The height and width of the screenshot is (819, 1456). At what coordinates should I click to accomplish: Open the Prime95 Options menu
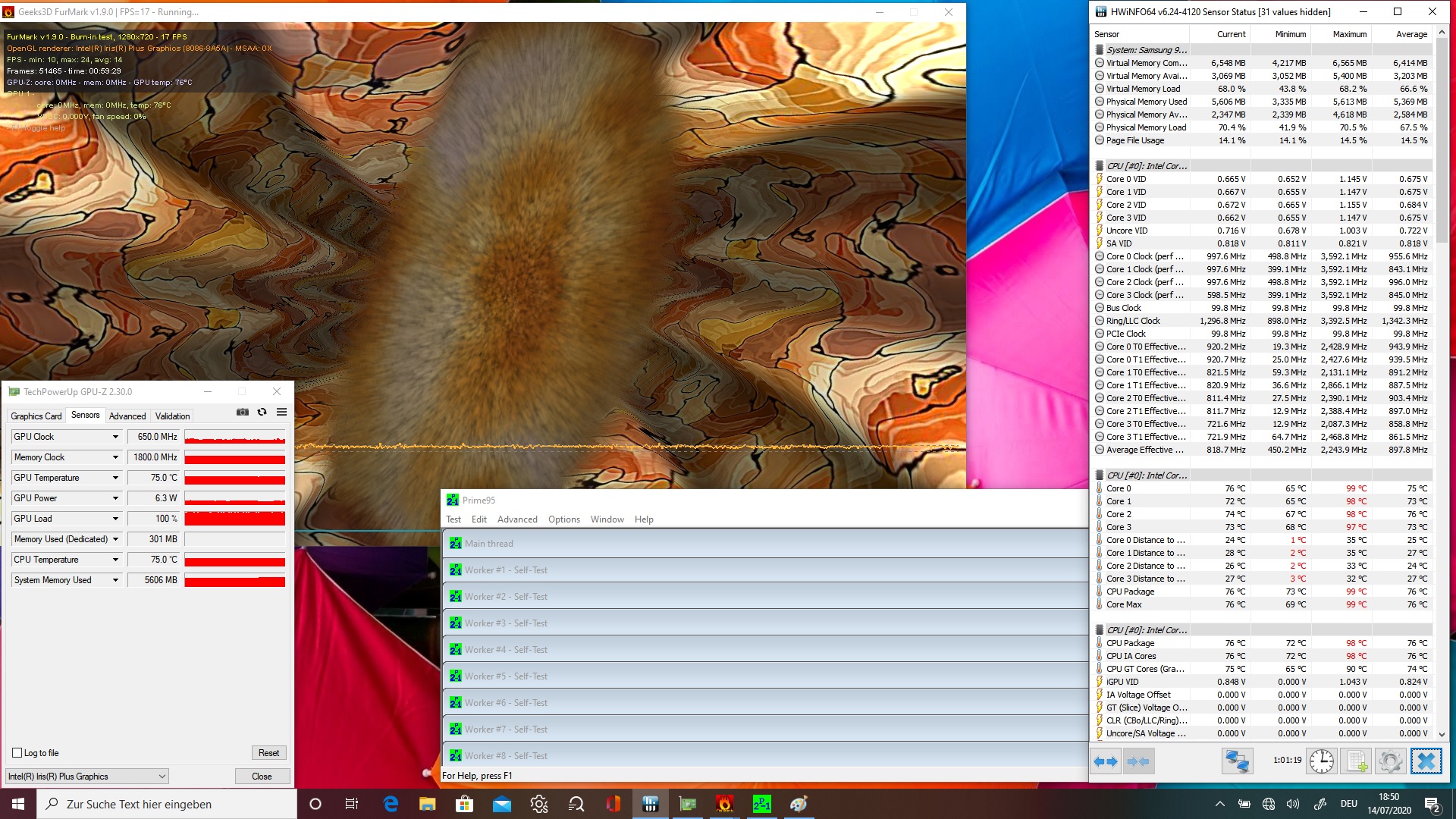coord(563,519)
